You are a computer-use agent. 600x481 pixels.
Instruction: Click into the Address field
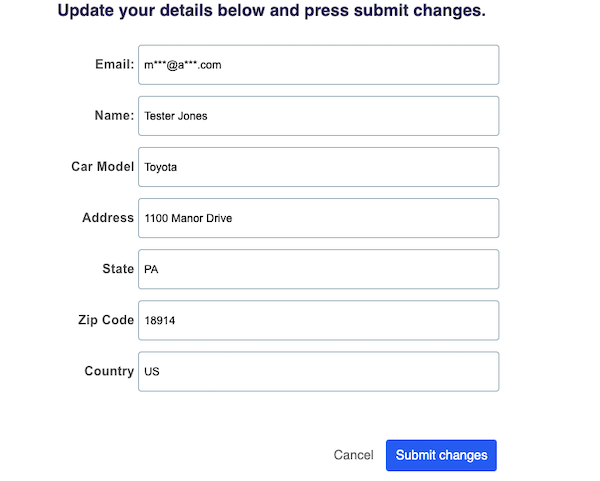click(x=318, y=218)
